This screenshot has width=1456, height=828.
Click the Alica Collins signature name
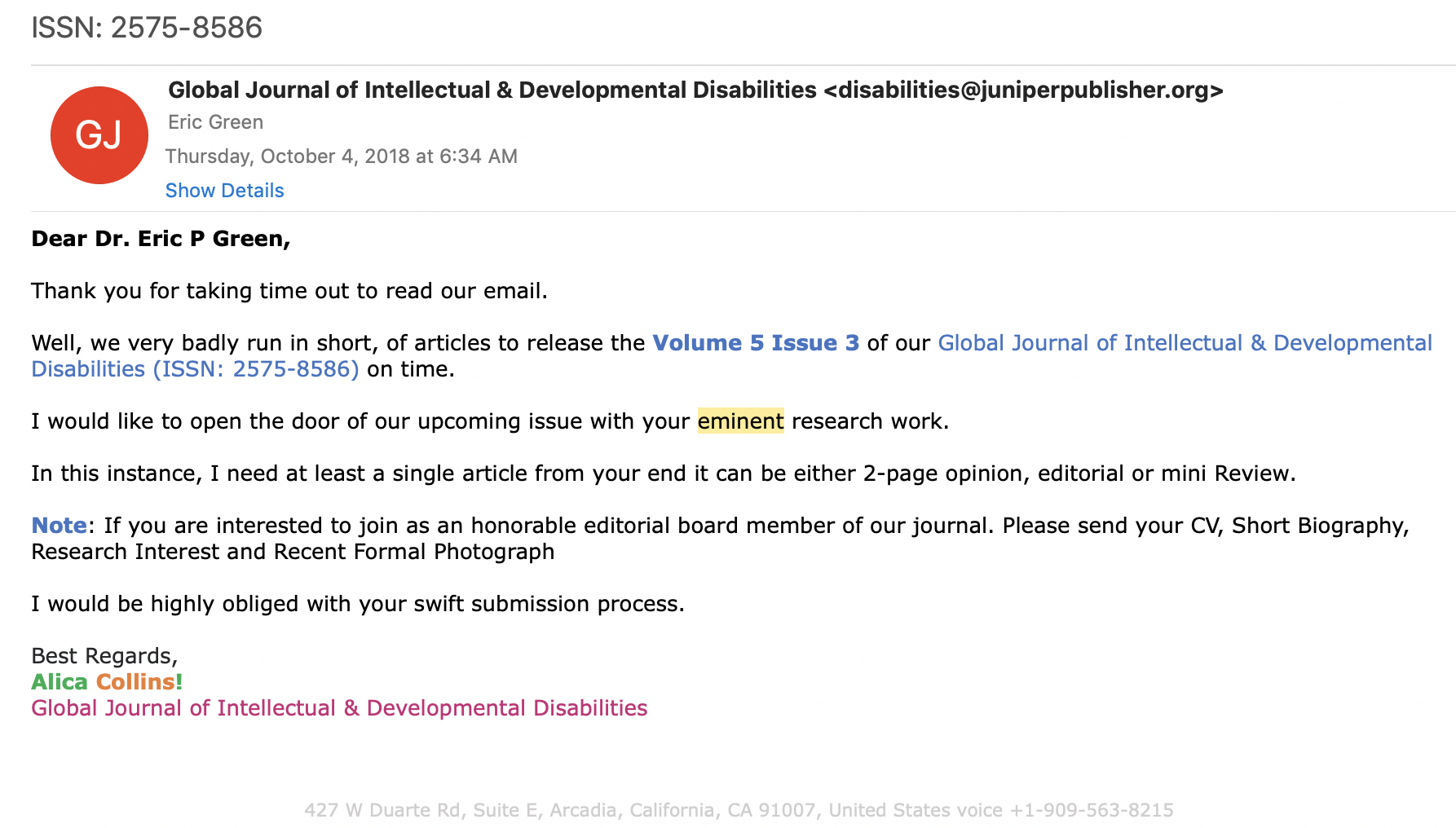[x=107, y=682]
